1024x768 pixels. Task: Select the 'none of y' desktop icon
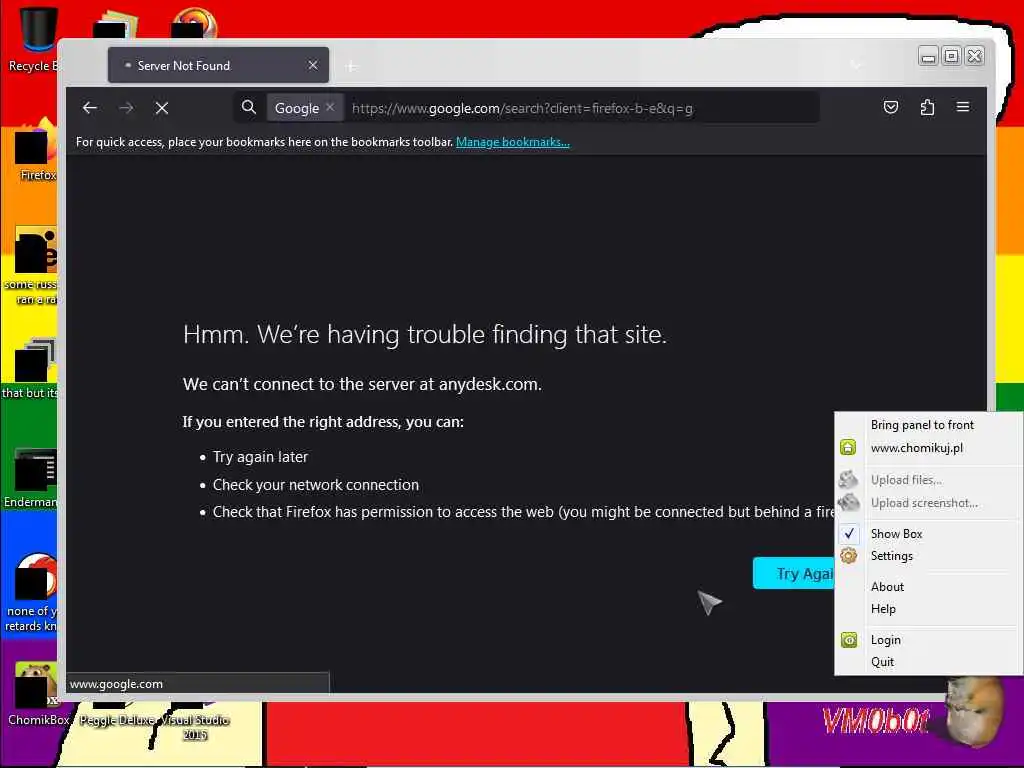click(33, 593)
